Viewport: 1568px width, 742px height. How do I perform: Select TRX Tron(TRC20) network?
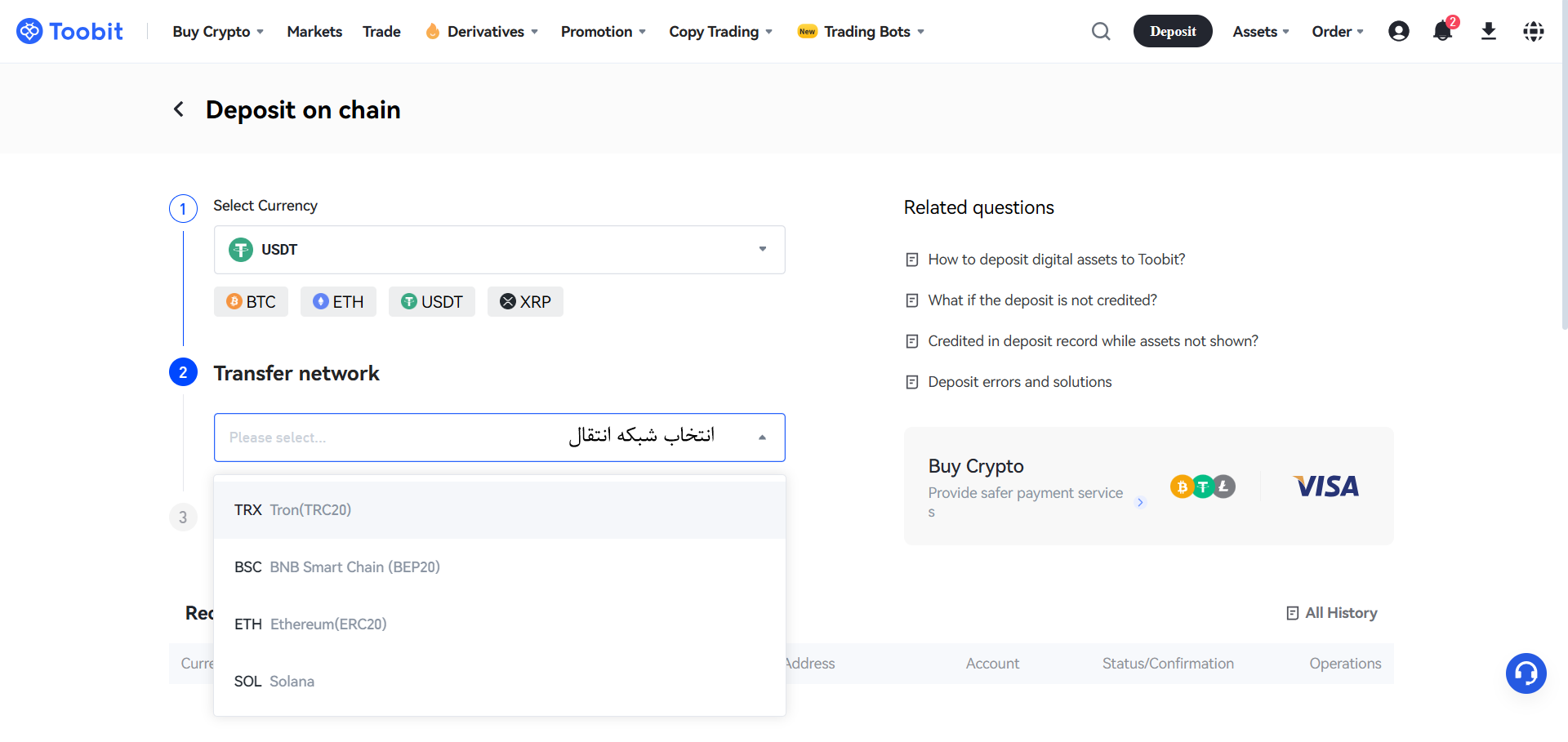(x=500, y=510)
